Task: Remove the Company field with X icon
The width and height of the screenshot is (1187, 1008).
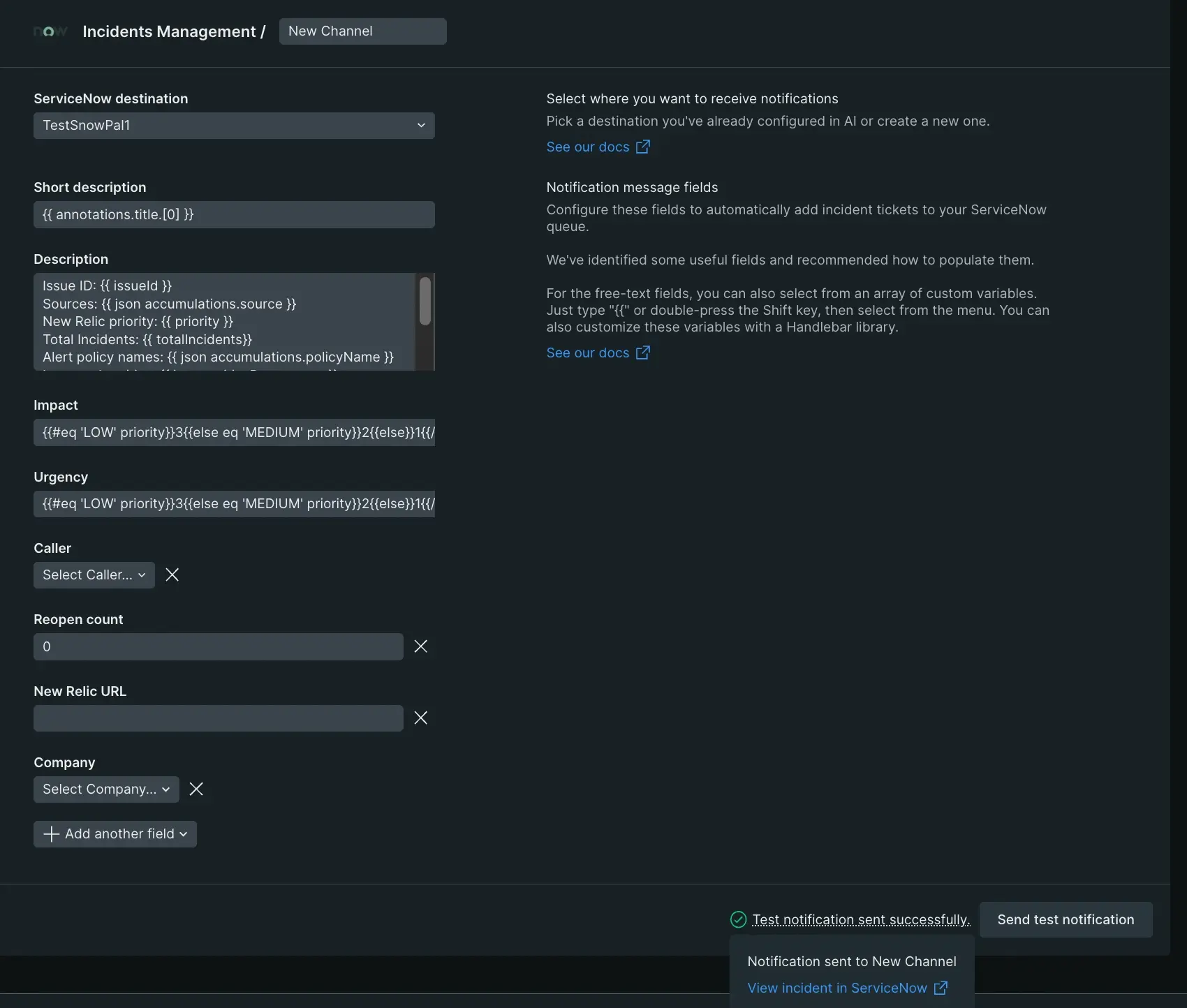Action: point(196,789)
